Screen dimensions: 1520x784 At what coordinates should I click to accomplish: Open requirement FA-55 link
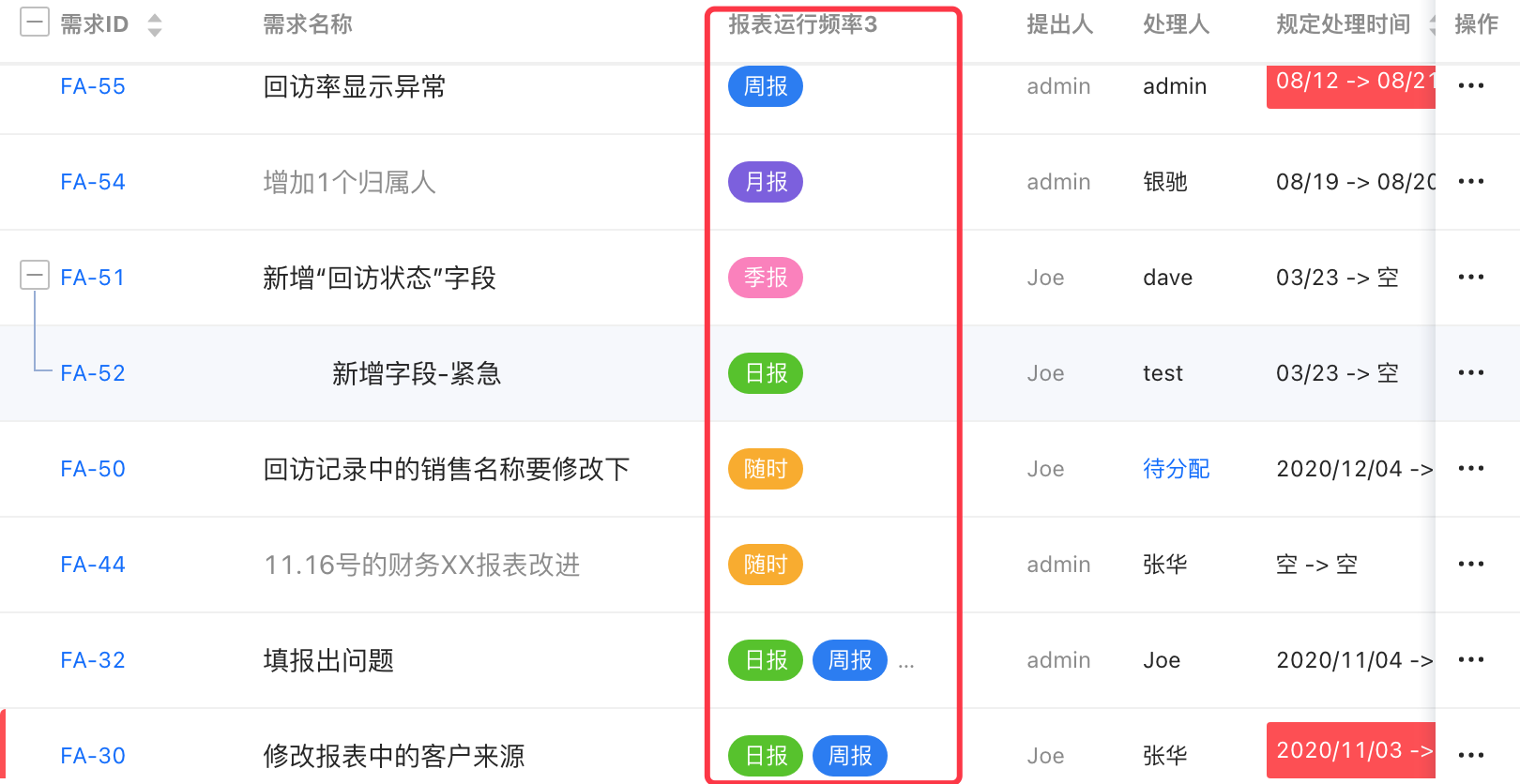click(x=93, y=87)
